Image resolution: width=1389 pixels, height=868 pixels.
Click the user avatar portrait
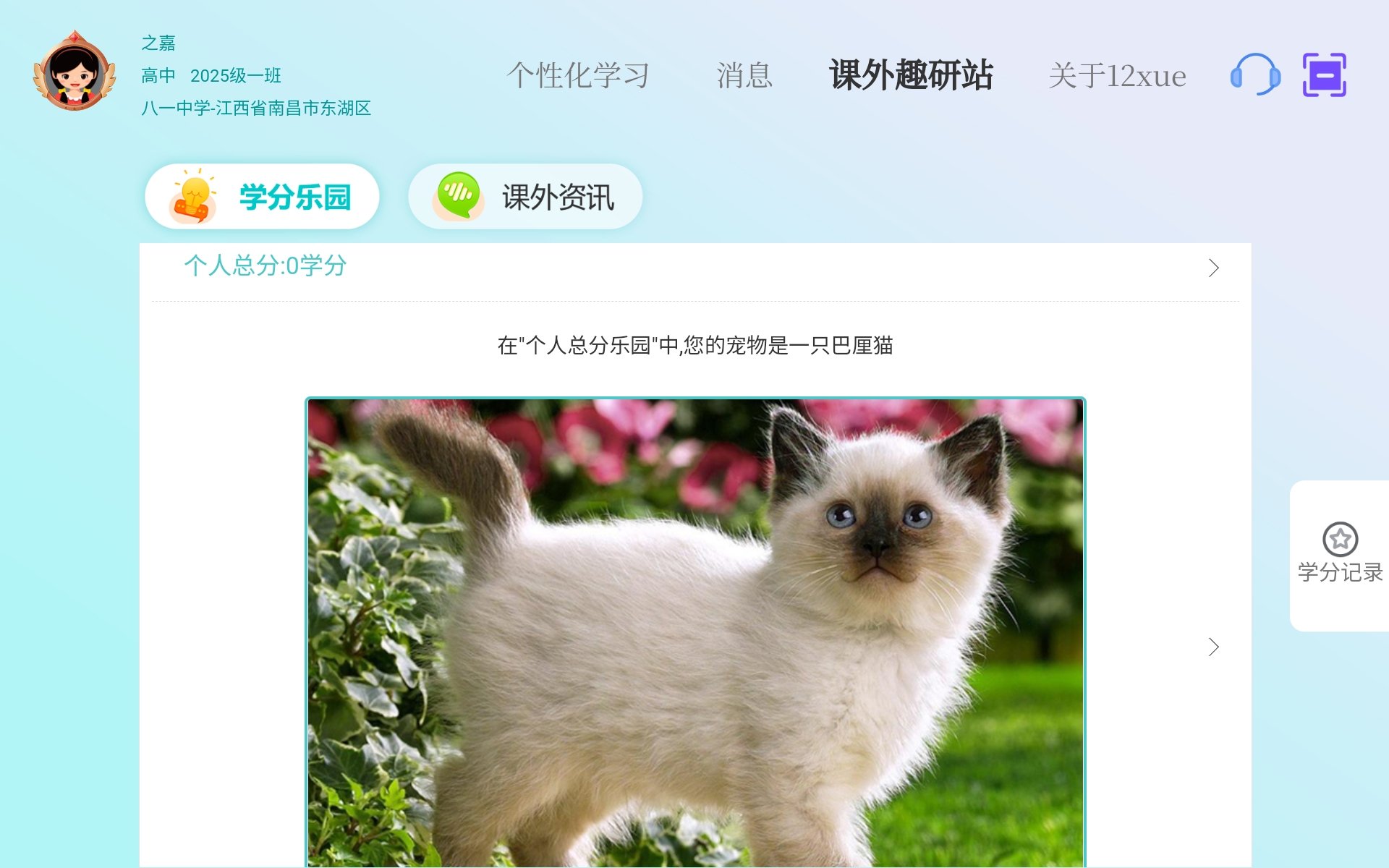(x=75, y=72)
